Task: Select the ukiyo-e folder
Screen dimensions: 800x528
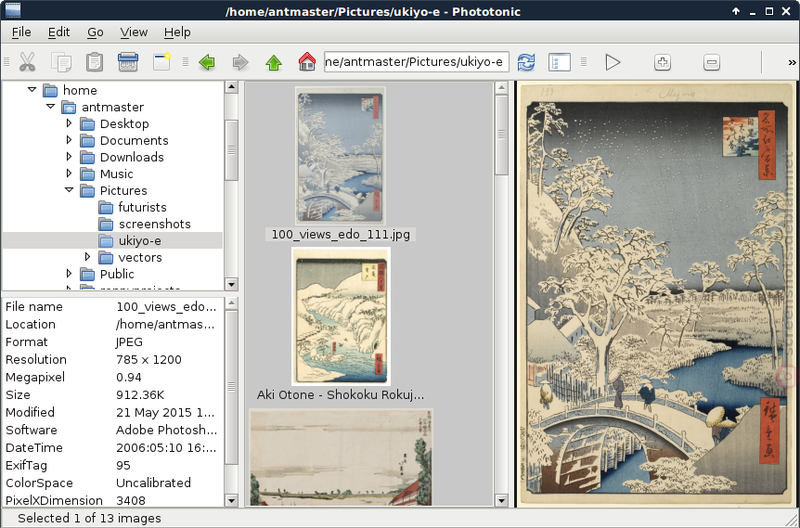Action: point(112,240)
